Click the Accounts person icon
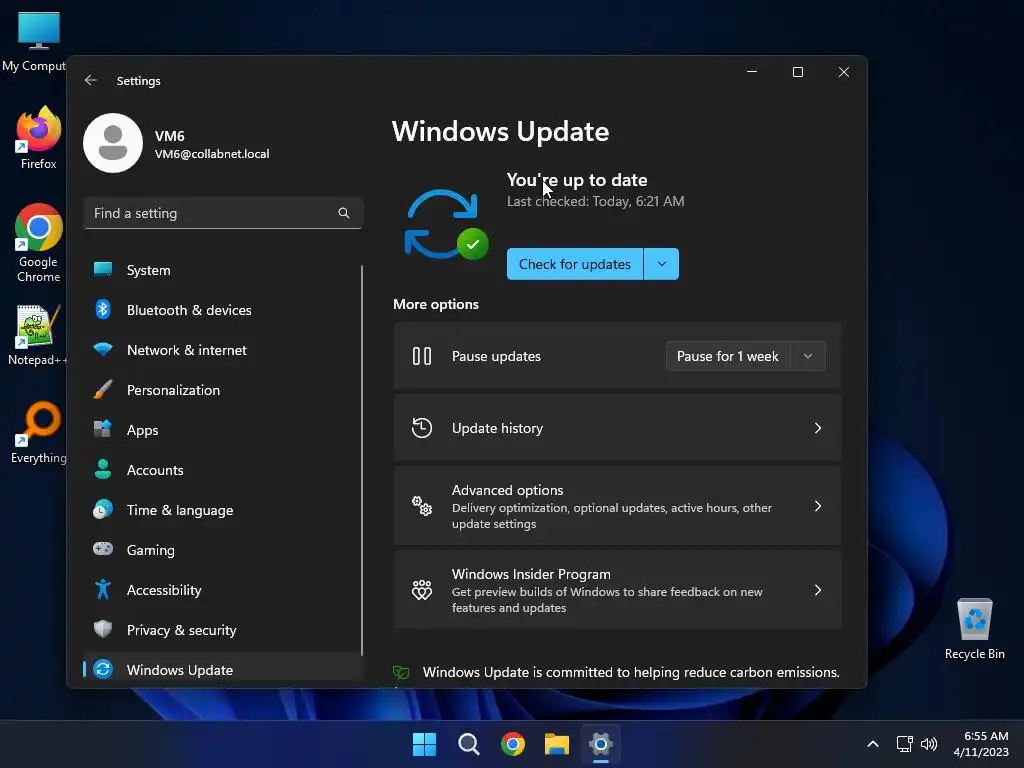The image size is (1024, 768). 103,469
